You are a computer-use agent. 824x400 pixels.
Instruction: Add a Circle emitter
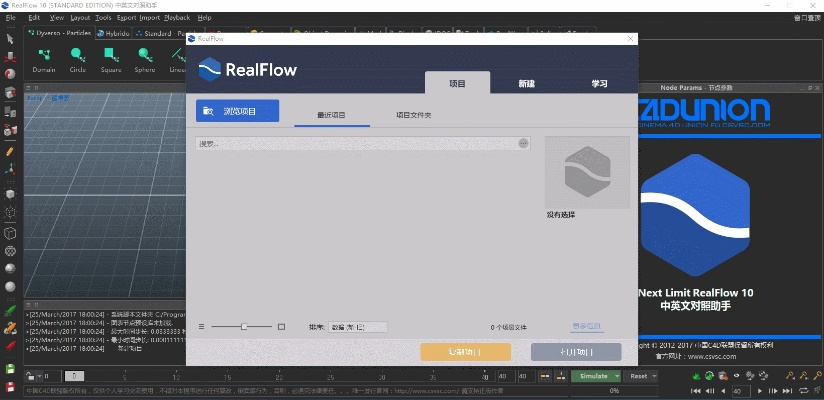coord(78,60)
